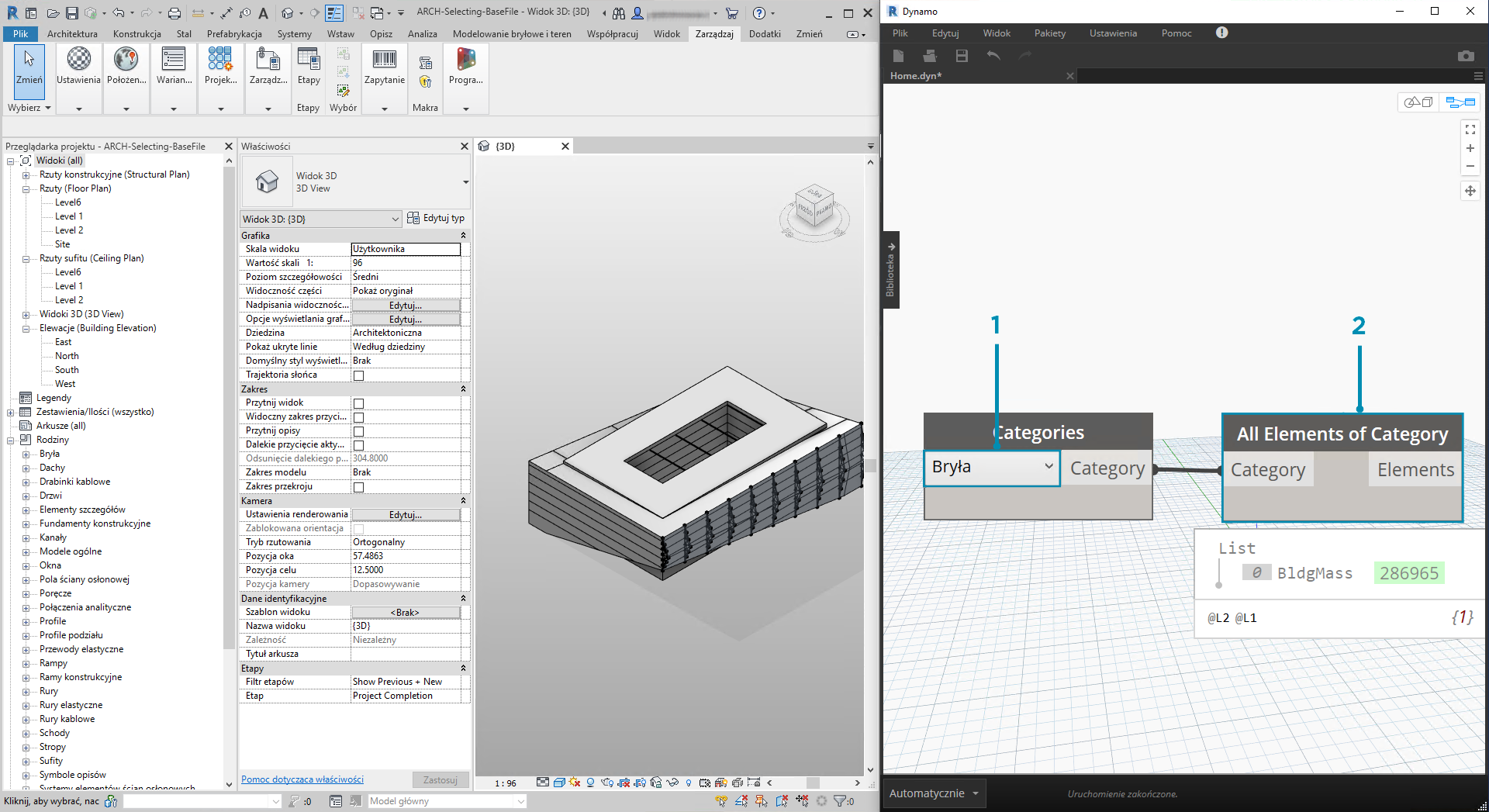
Task: Open the Analiza ribbon tab
Action: [423, 34]
